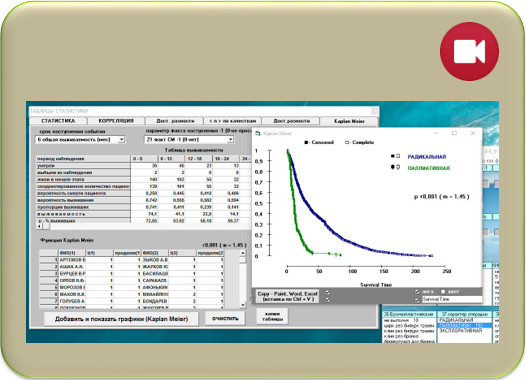Select the 'вероятность смерти пациента' row header
Screen dimensions: 526x380
coord(83,193)
